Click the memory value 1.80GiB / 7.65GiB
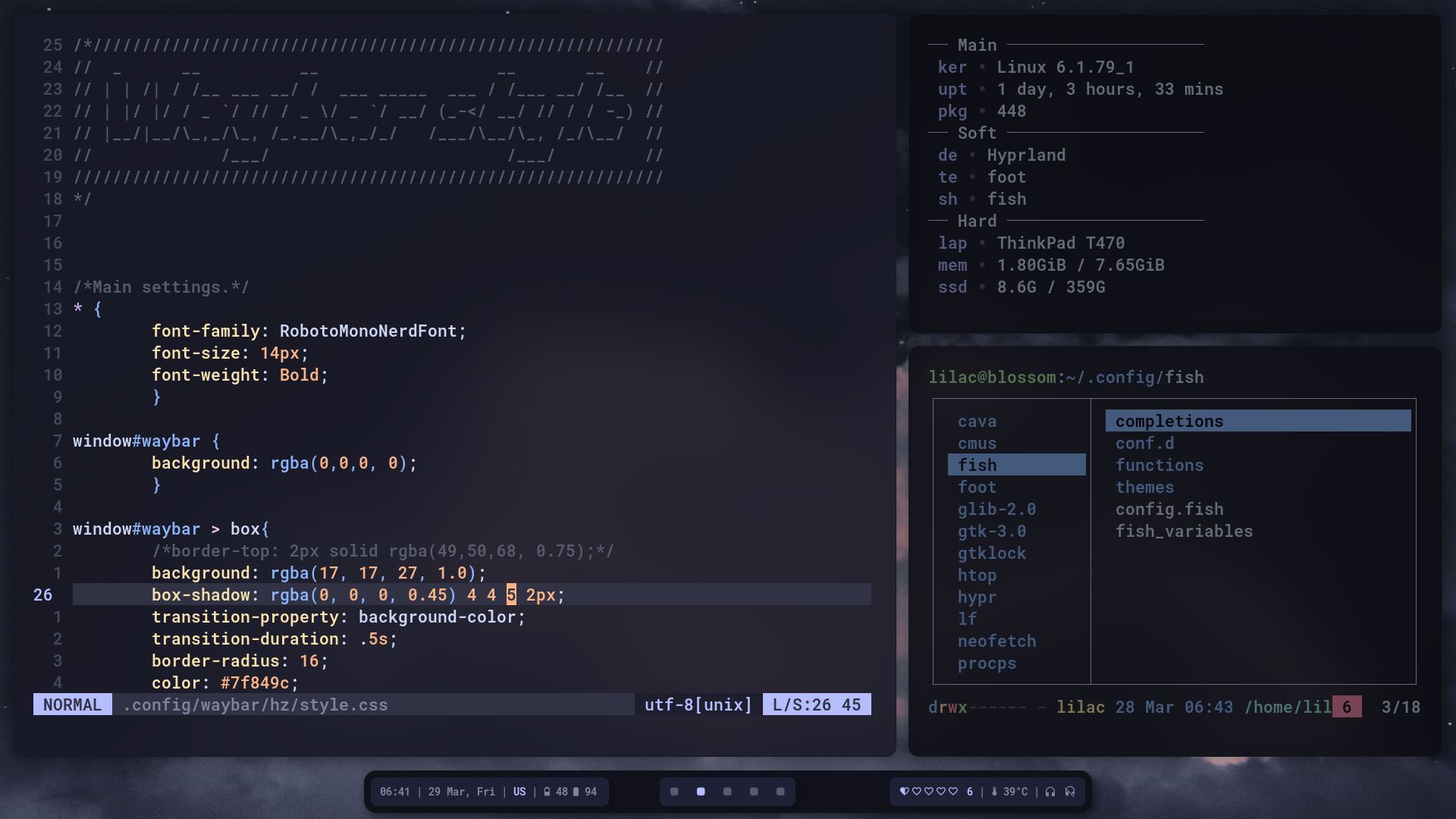This screenshot has height=819, width=1456. coord(1080,265)
